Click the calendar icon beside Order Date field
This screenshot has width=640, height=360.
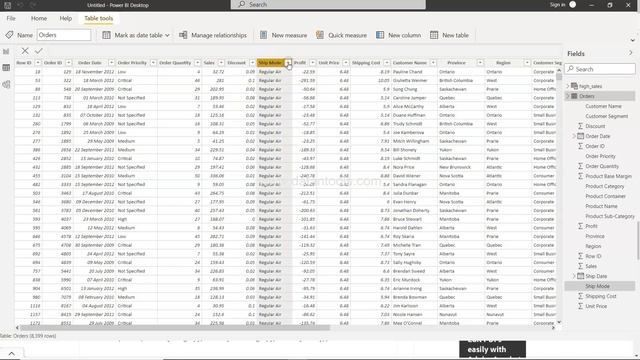click(x=580, y=136)
